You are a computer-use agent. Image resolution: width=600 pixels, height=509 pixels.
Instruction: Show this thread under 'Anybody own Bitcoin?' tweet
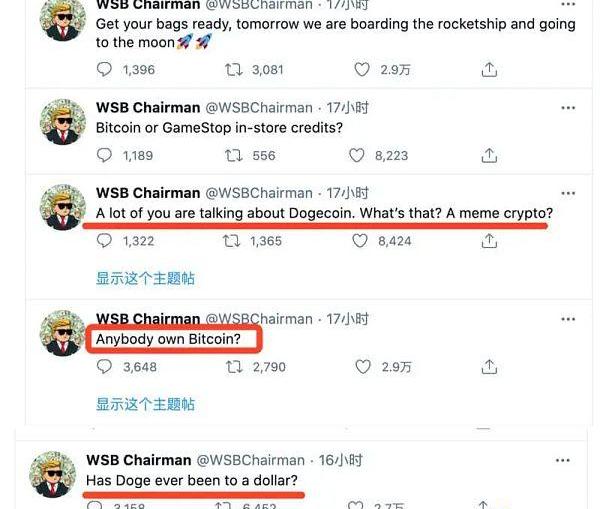tap(145, 404)
